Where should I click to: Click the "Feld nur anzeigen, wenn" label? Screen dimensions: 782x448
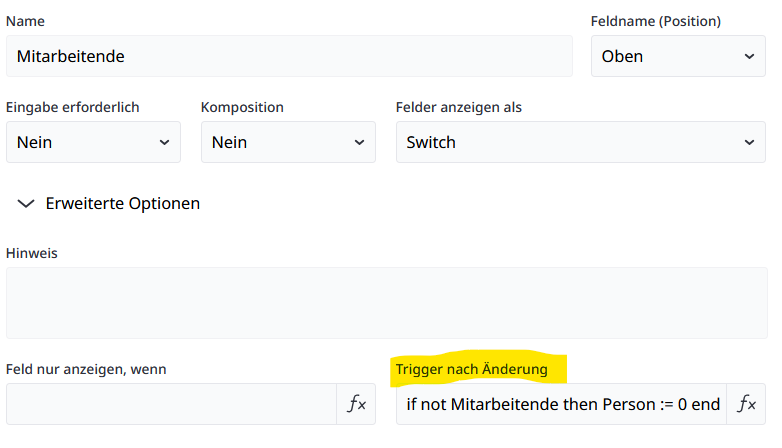click(86, 369)
